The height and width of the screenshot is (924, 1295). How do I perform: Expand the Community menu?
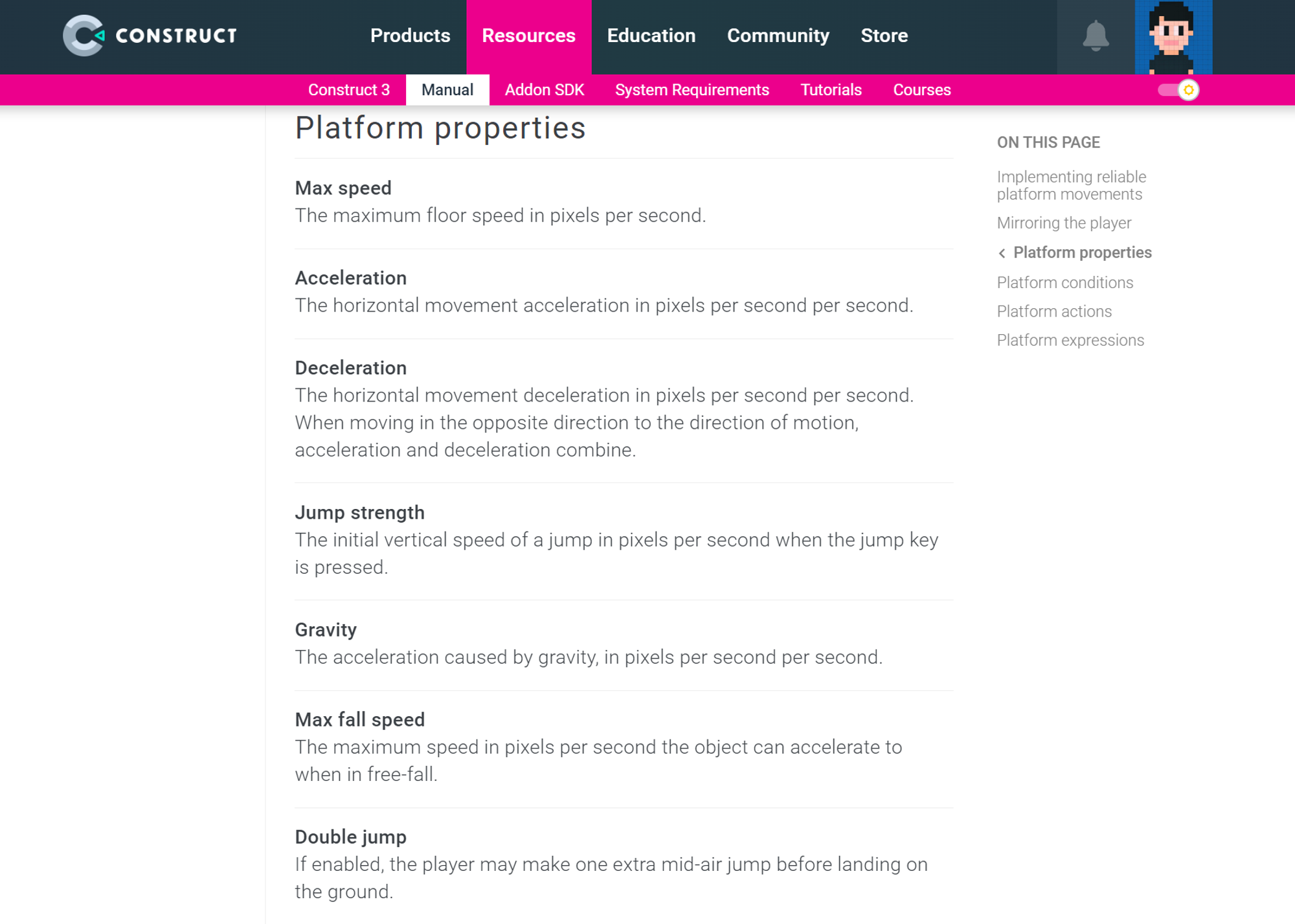point(778,36)
